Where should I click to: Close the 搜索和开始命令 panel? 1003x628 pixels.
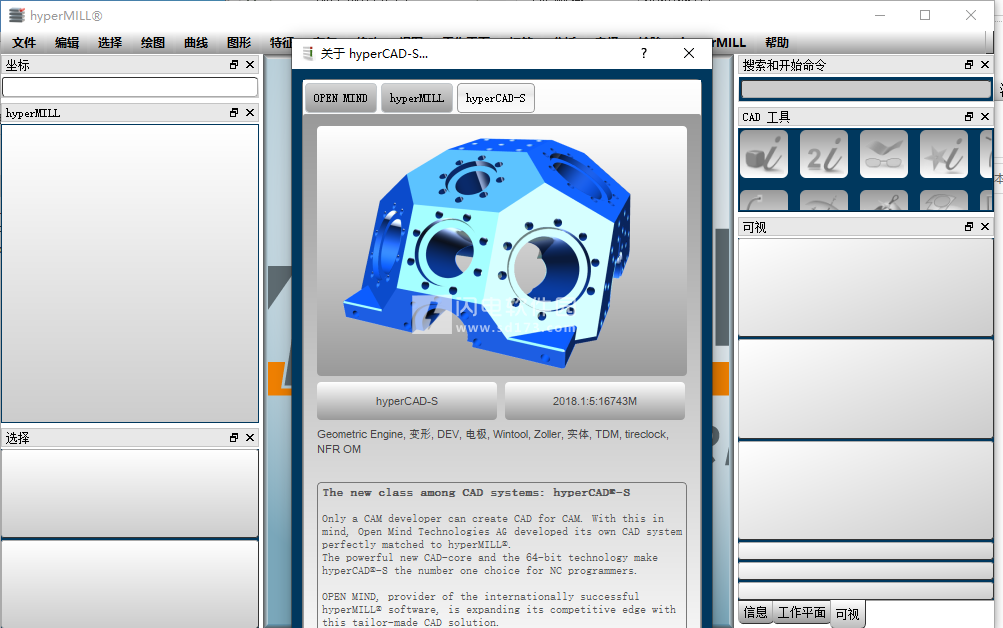(985, 65)
